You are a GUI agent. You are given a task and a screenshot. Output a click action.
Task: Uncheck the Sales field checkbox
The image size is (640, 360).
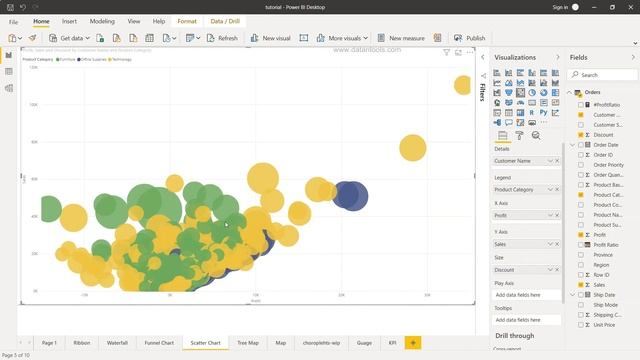(580, 285)
